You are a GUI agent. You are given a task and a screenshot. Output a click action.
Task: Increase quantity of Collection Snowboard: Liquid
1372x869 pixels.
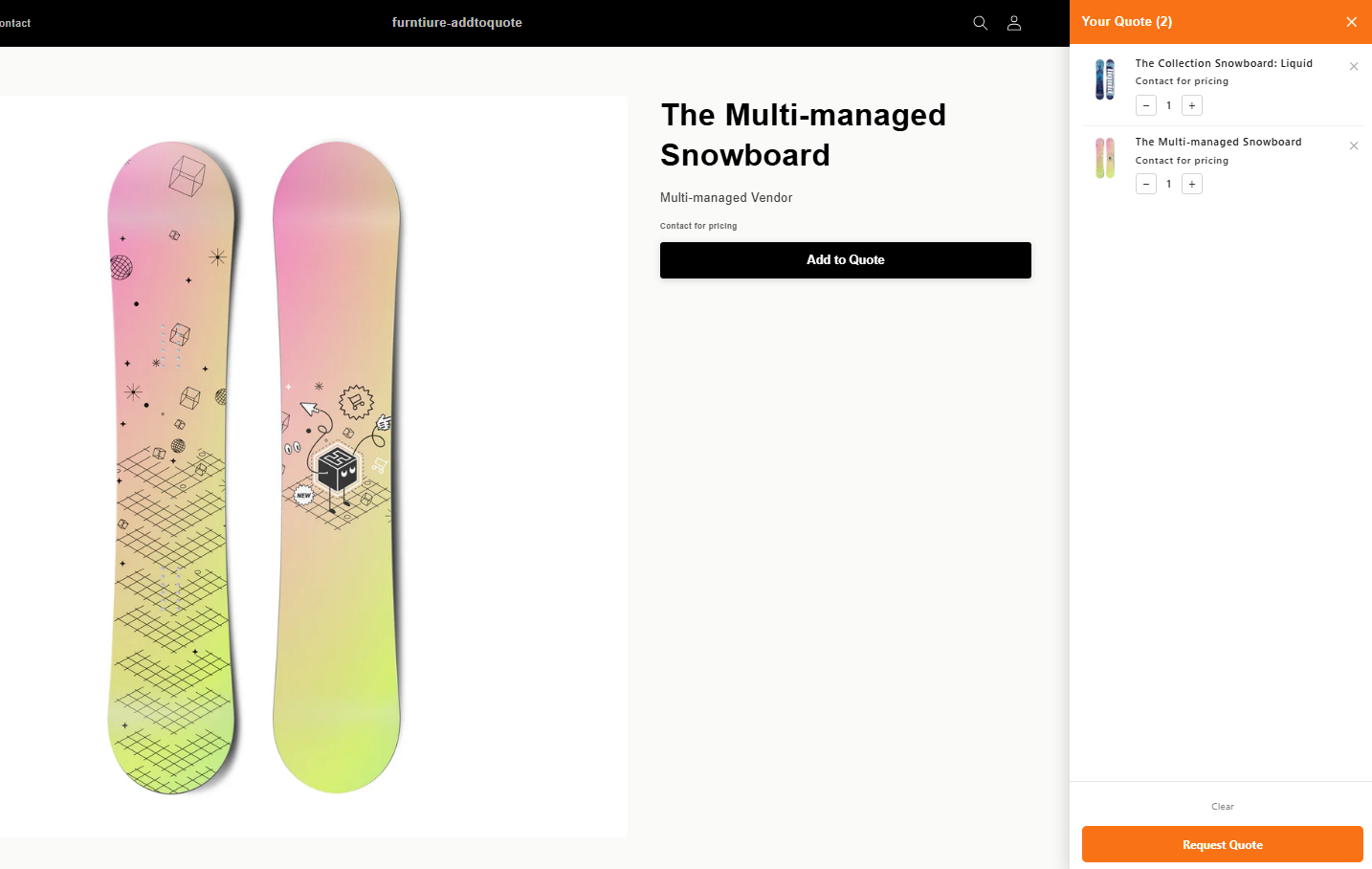tap(1191, 105)
